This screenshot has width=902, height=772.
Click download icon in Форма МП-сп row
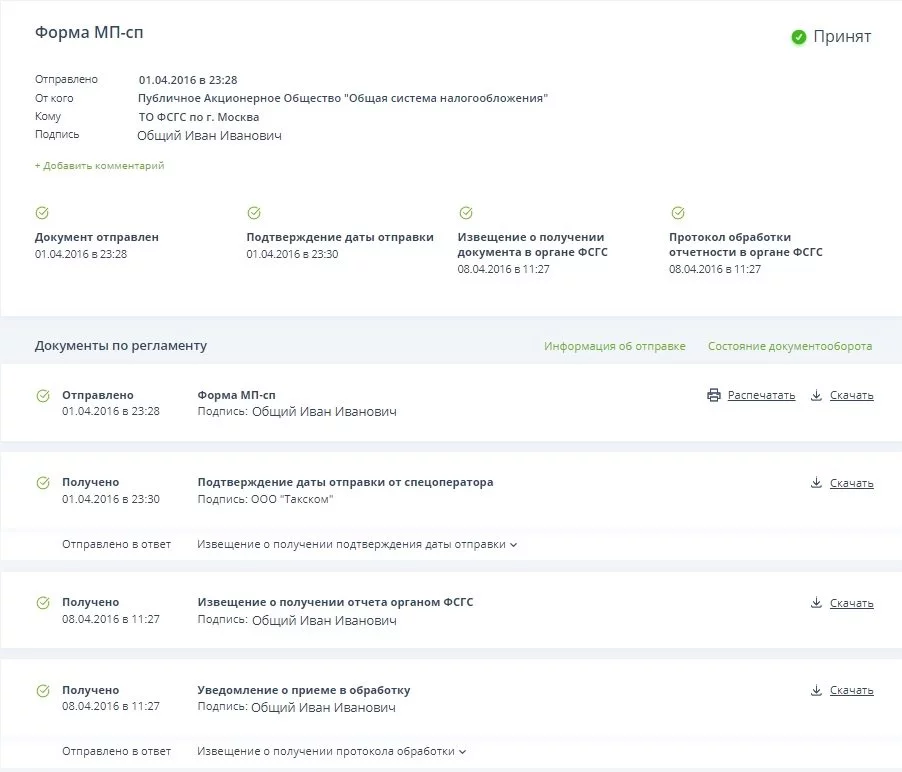(816, 395)
